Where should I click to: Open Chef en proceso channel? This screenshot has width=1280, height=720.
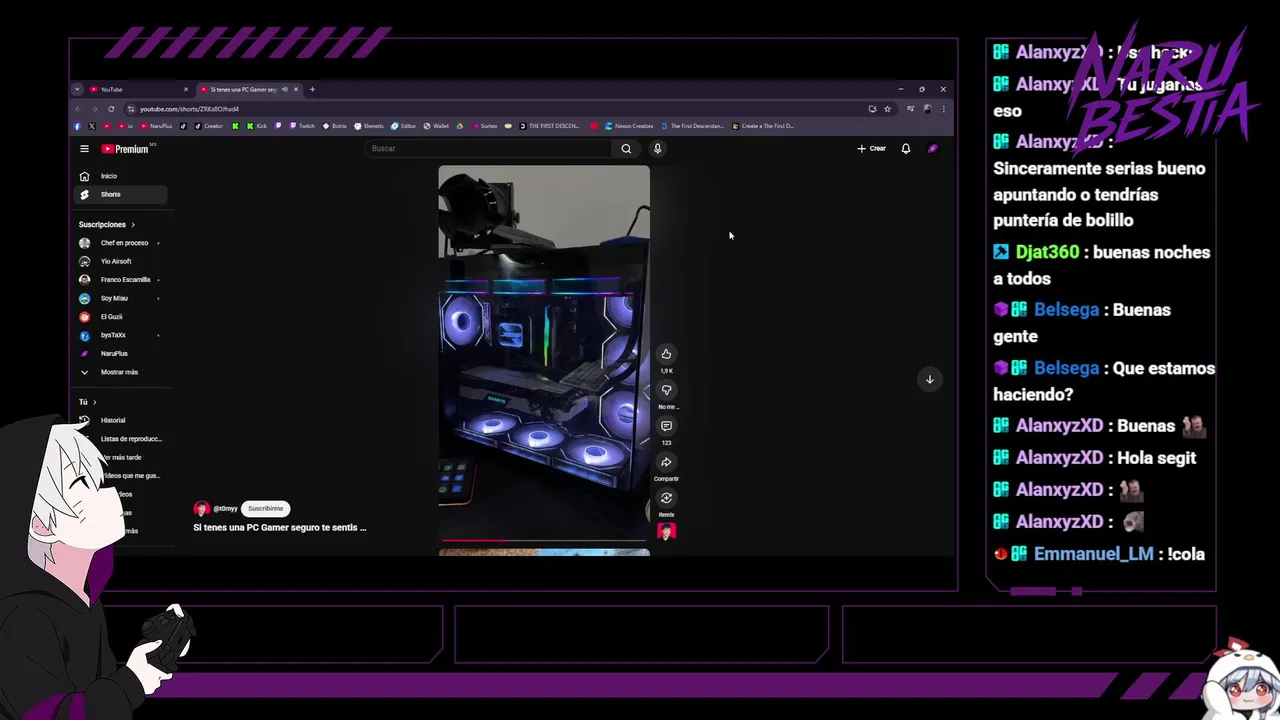click(120, 243)
